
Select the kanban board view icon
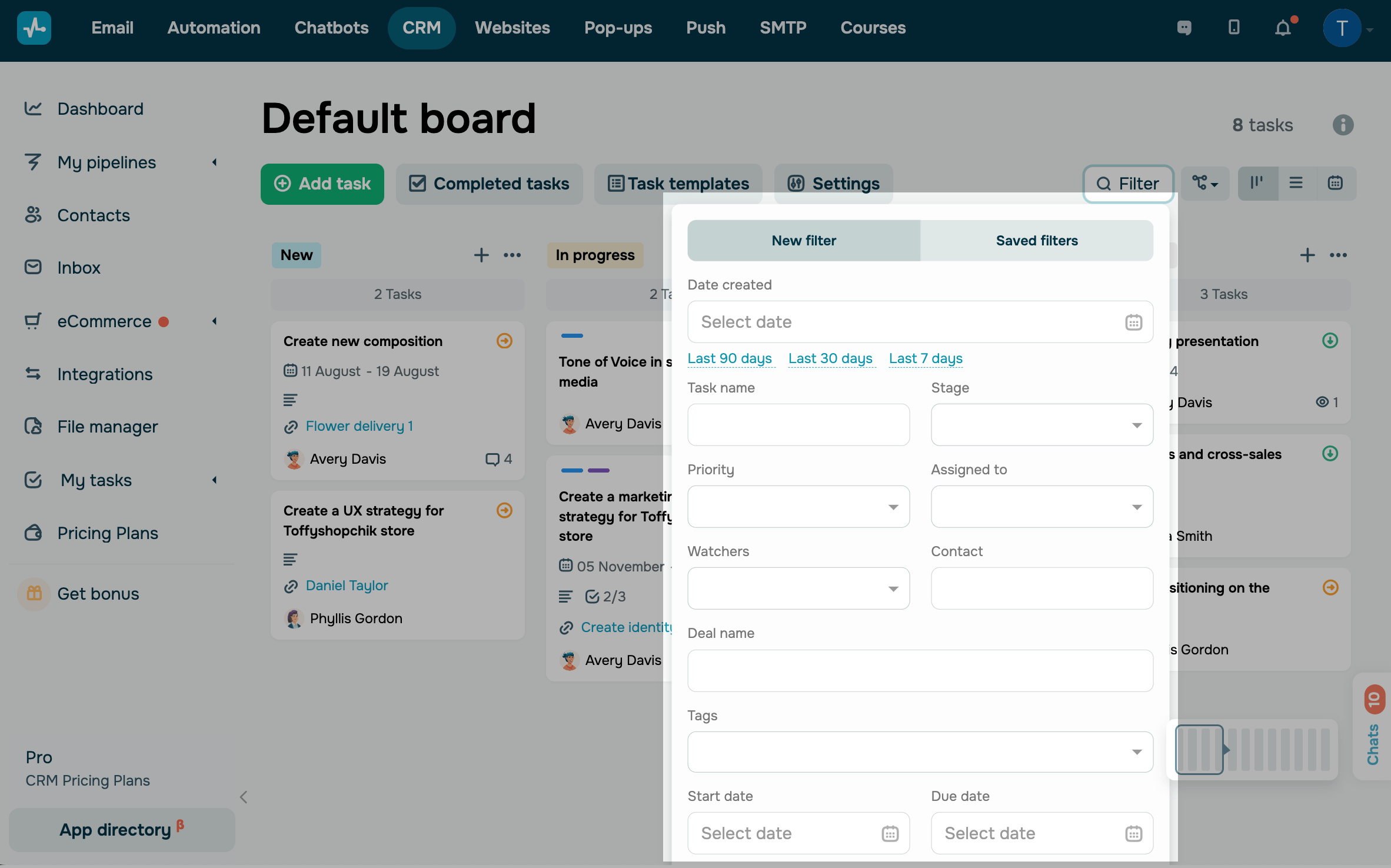1257,183
